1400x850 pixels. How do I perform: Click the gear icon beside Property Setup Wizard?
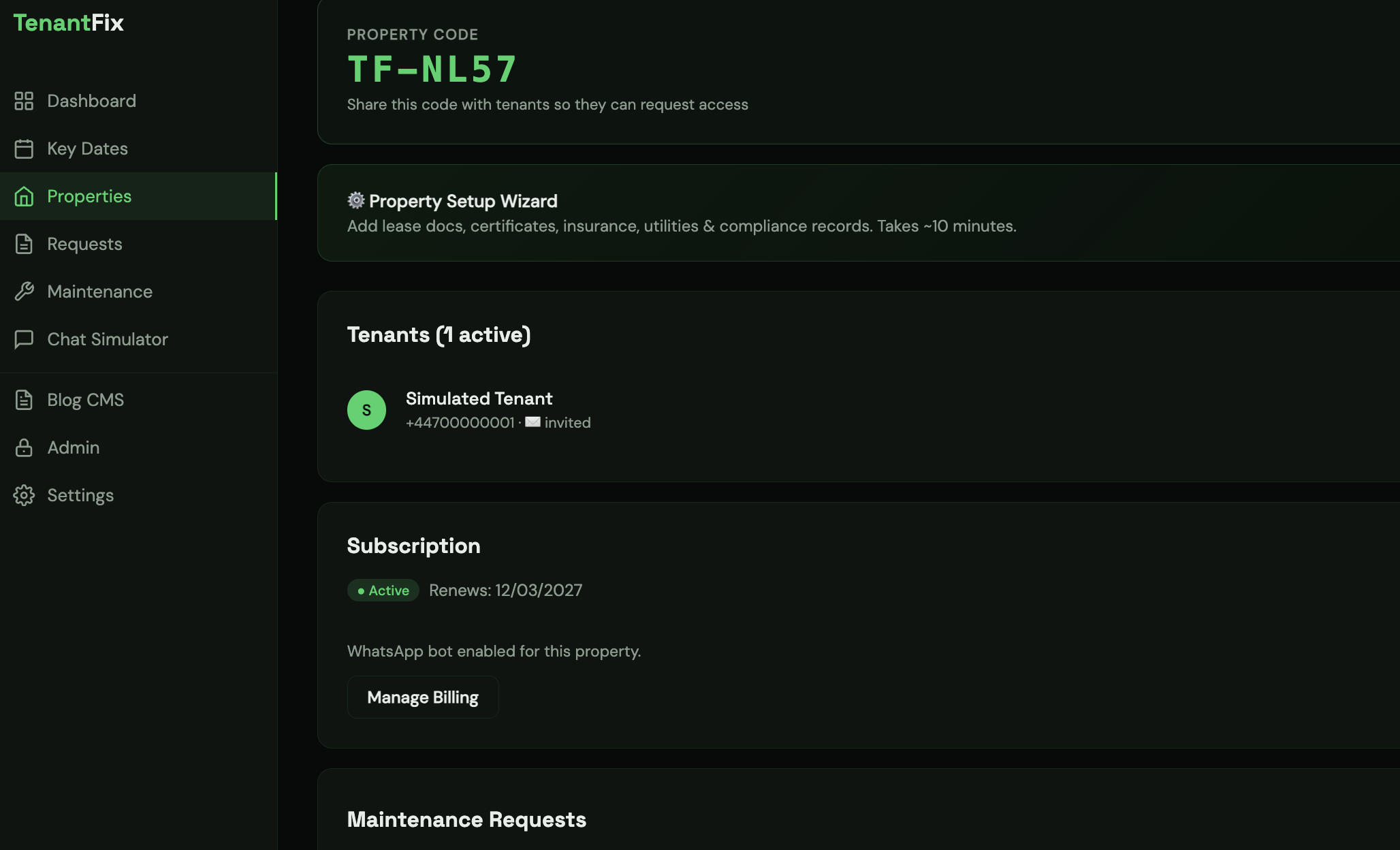[355, 200]
